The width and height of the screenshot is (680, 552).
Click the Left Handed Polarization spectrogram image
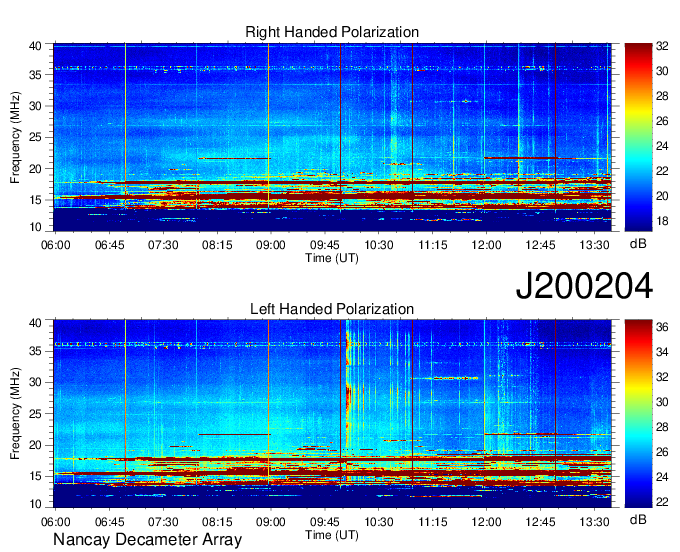point(332,413)
